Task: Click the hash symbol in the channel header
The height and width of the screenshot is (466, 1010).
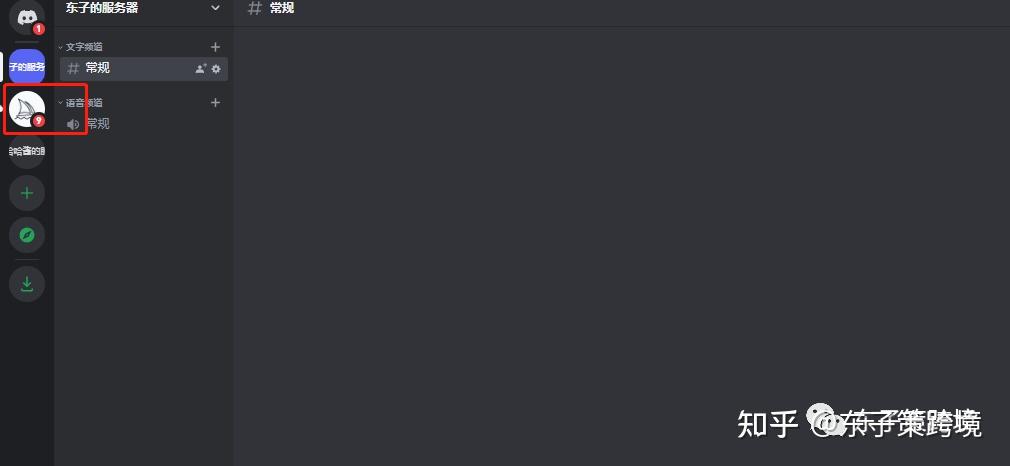Action: (x=255, y=8)
